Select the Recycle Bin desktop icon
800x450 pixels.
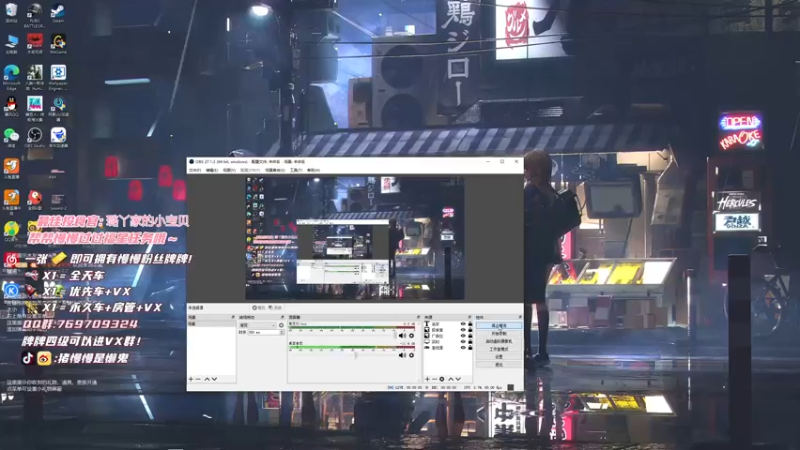tap(11, 12)
